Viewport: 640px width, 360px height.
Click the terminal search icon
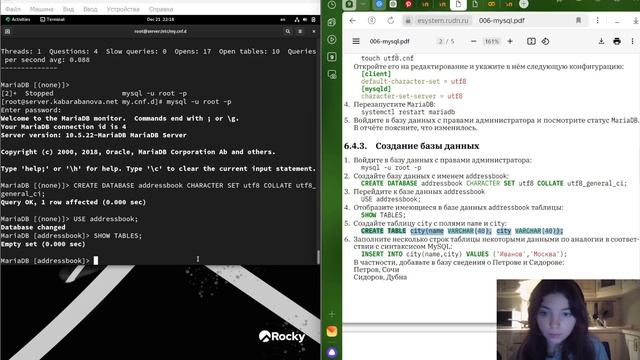pyautogui.click(x=288, y=31)
